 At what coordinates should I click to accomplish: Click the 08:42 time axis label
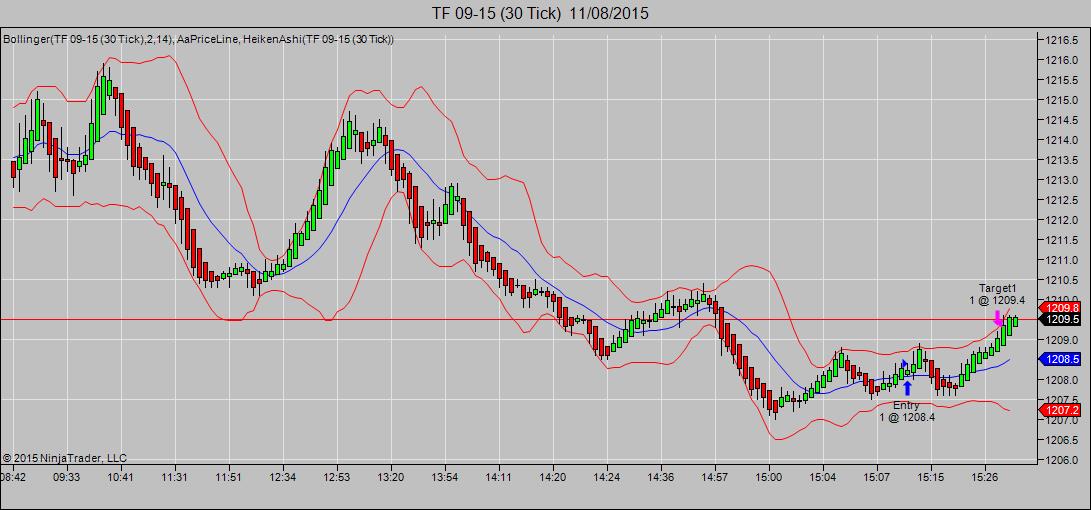pos(13,477)
